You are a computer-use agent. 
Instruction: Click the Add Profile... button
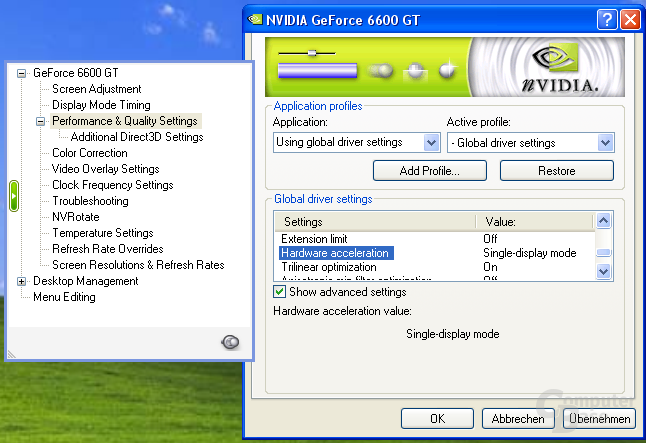click(430, 171)
